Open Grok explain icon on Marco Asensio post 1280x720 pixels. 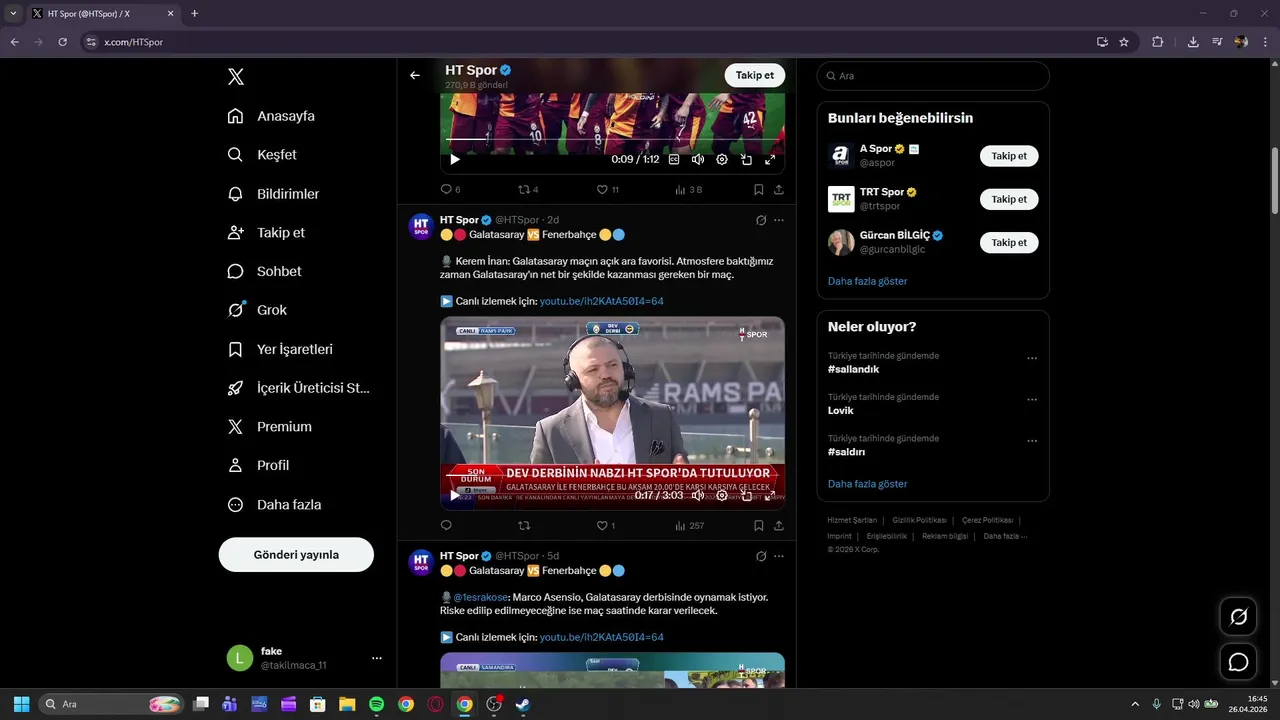(761, 556)
